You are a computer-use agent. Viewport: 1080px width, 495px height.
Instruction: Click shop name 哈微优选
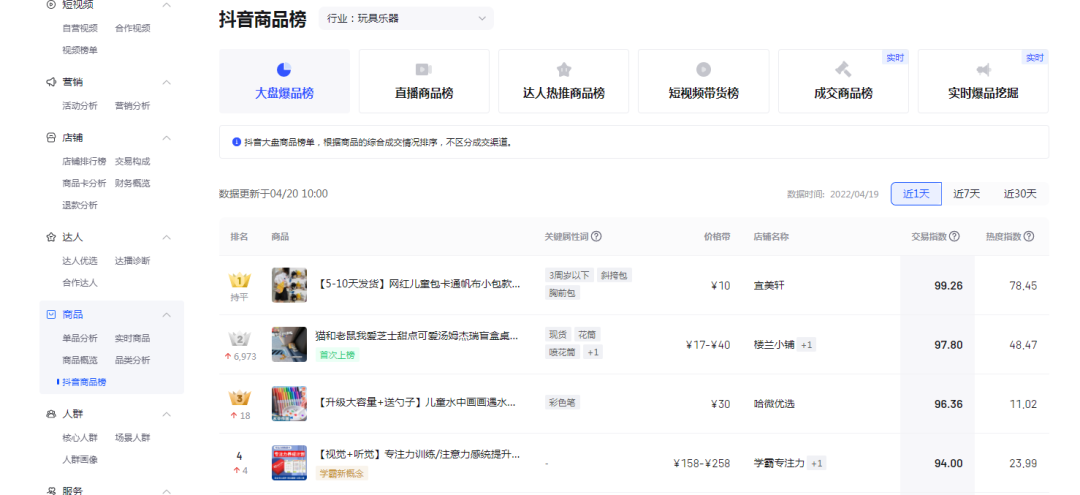[774, 404]
